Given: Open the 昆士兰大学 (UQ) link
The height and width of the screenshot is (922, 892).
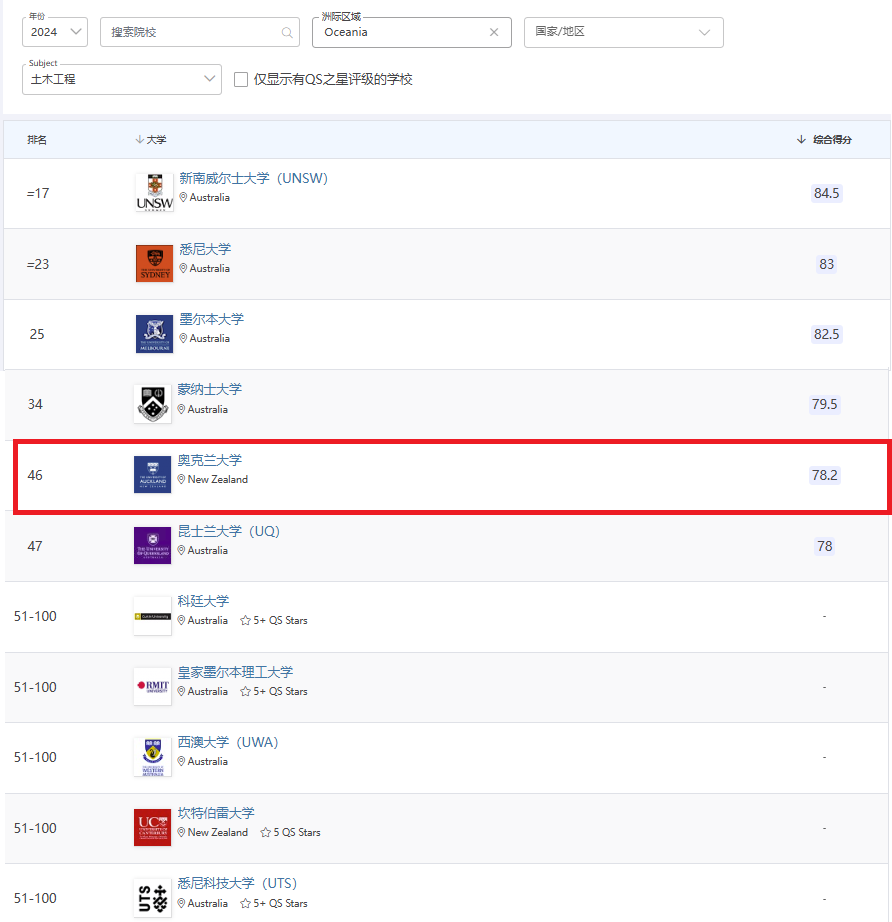Looking at the screenshot, I should (229, 531).
